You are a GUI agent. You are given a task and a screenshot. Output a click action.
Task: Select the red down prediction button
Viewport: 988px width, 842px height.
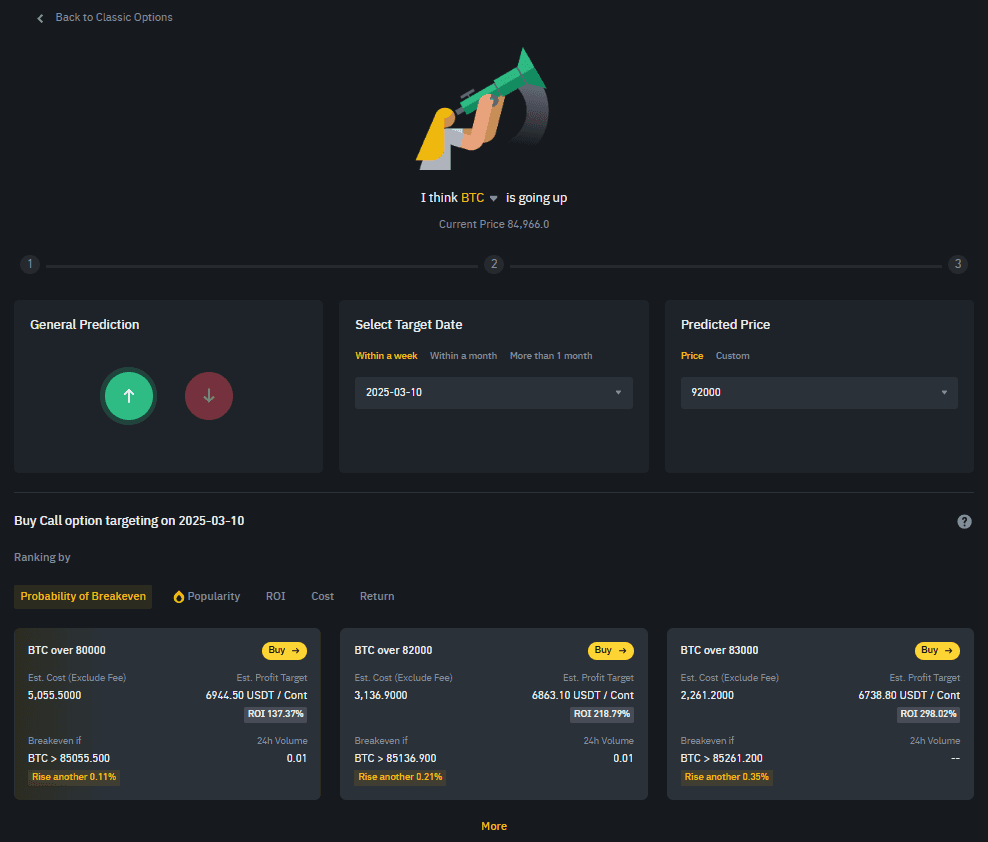pos(209,396)
